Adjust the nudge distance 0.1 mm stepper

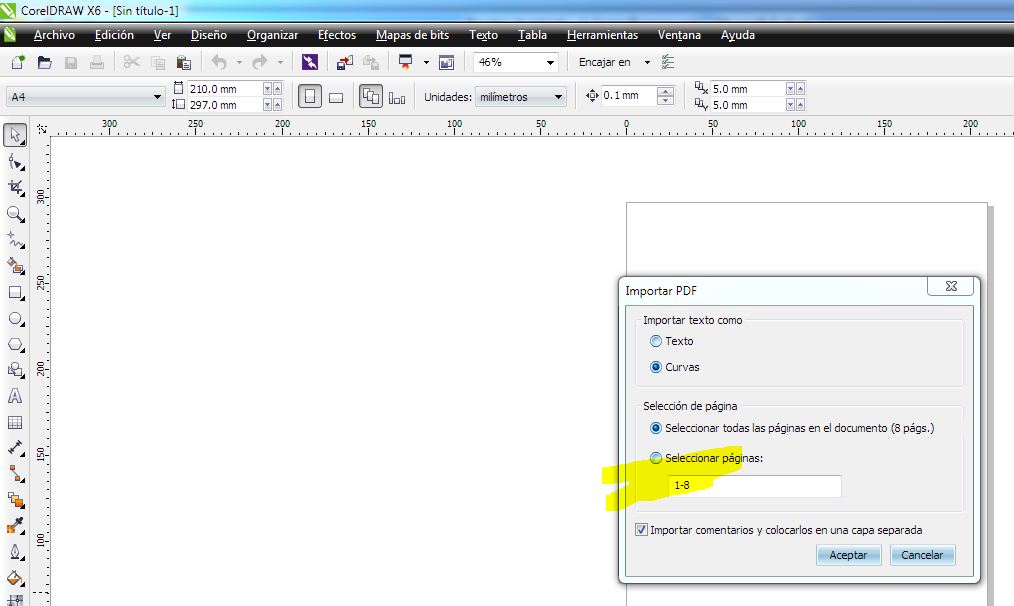coord(665,96)
